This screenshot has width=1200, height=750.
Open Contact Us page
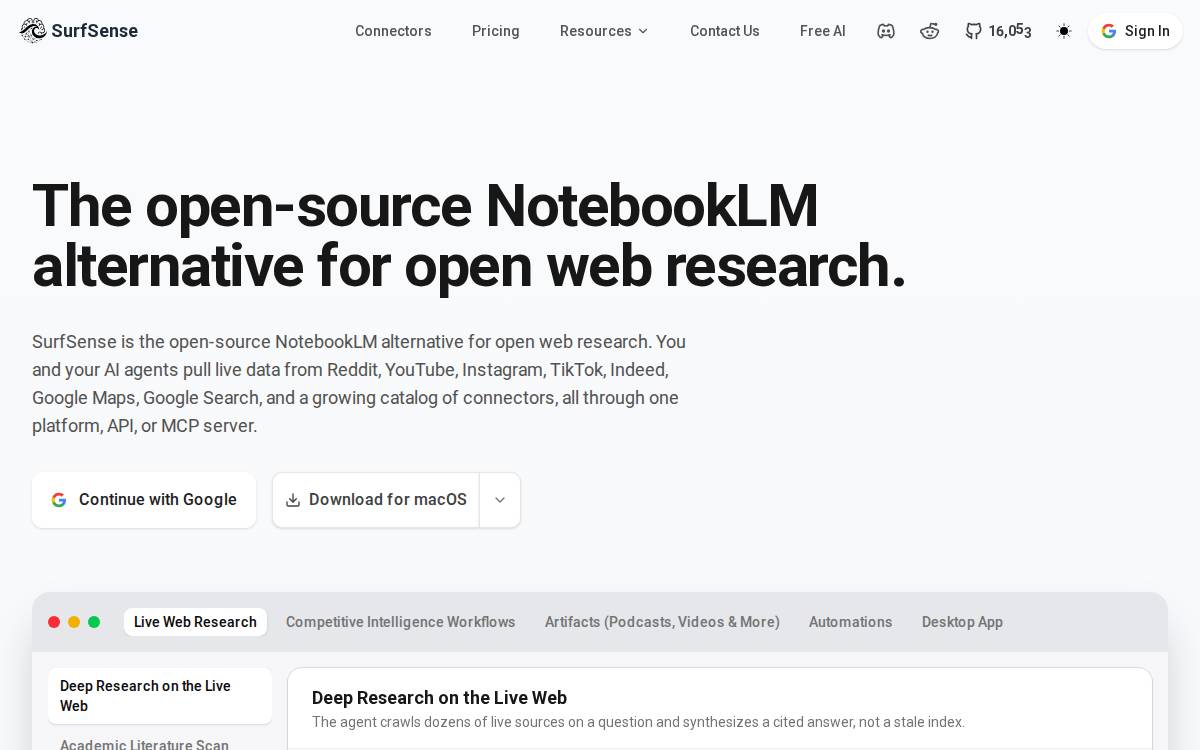pos(725,31)
